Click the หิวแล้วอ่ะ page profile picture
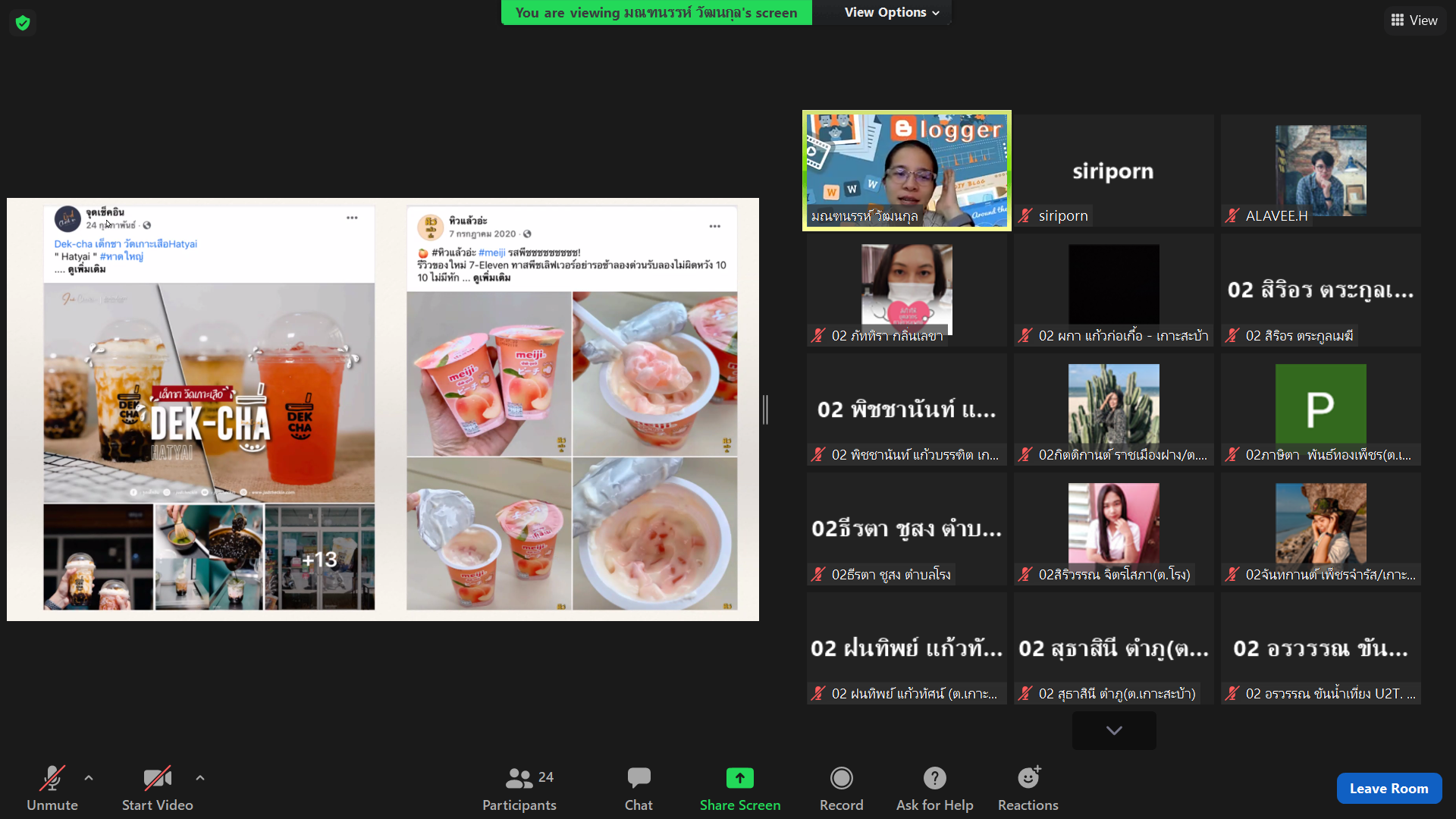The height and width of the screenshot is (819, 1456). (x=430, y=227)
